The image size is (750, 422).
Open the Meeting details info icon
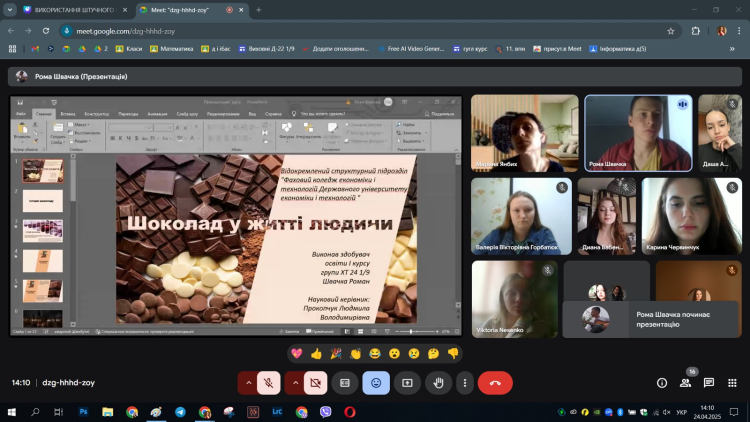(661, 382)
